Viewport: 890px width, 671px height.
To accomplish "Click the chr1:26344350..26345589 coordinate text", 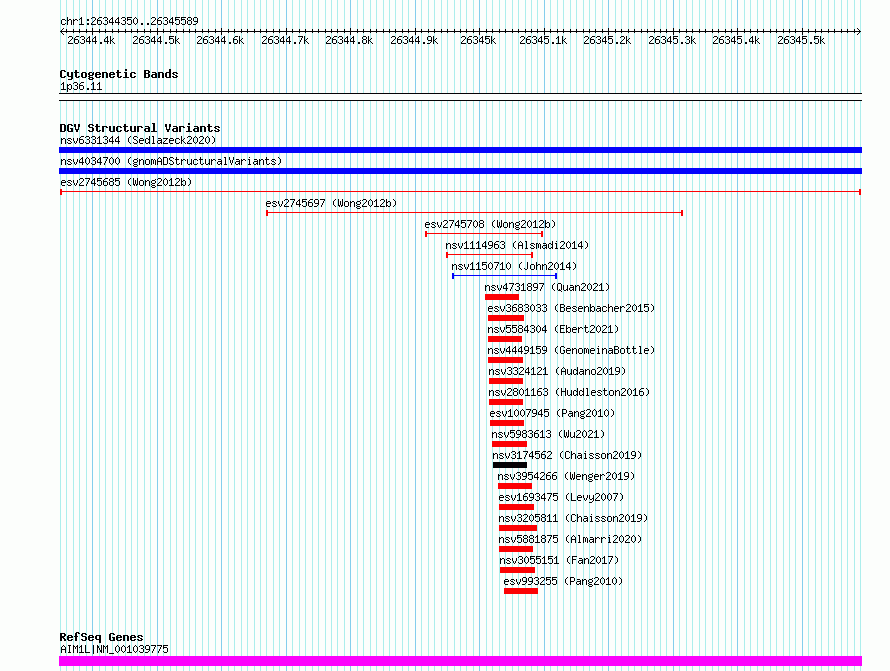I will [129, 21].
